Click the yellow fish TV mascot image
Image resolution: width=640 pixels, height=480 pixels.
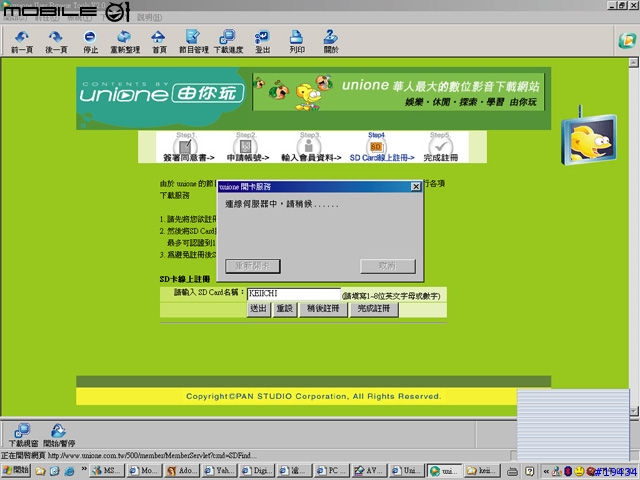point(590,138)
